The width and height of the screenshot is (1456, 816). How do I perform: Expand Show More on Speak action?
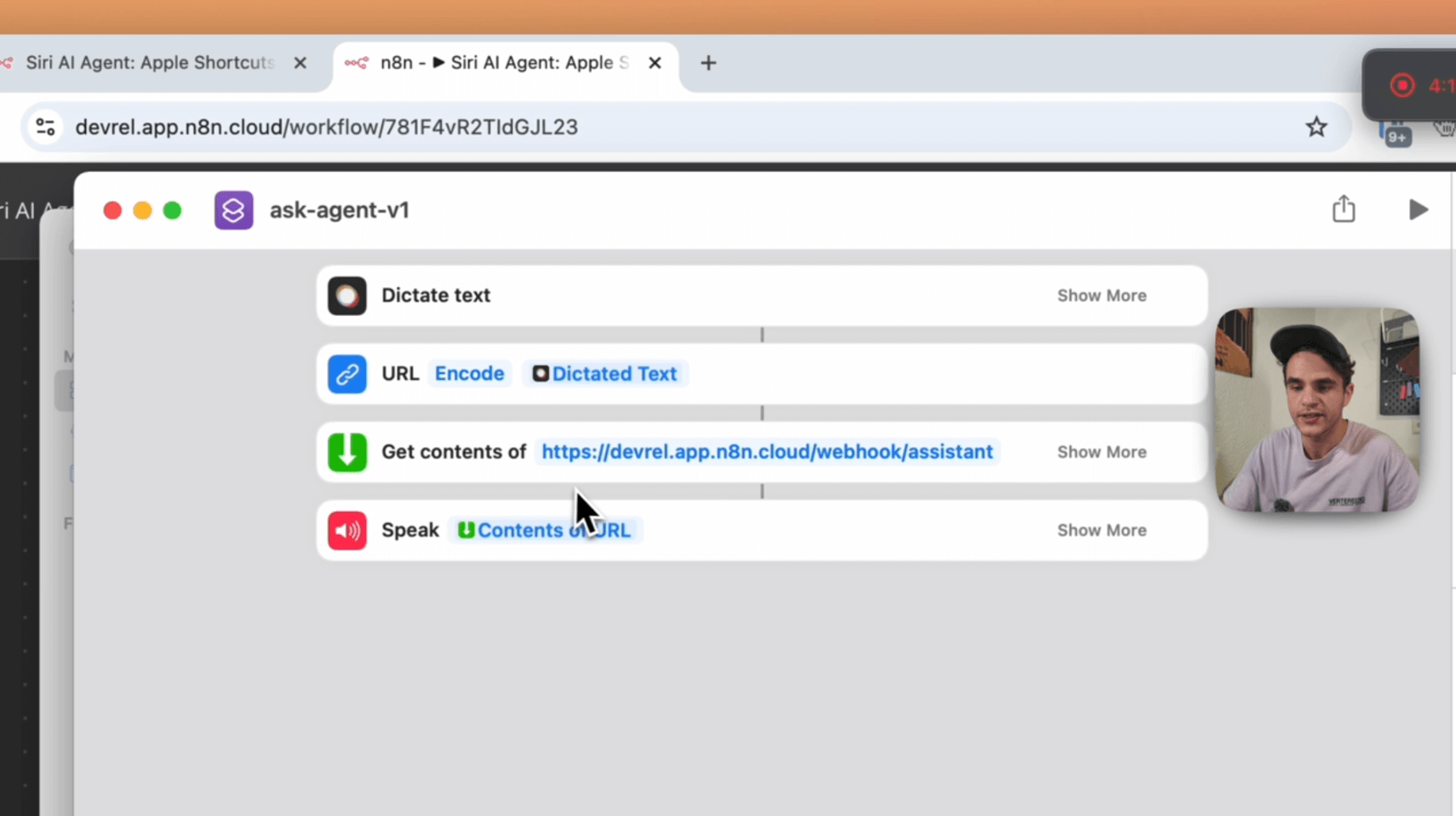[x=1102, y=531]
